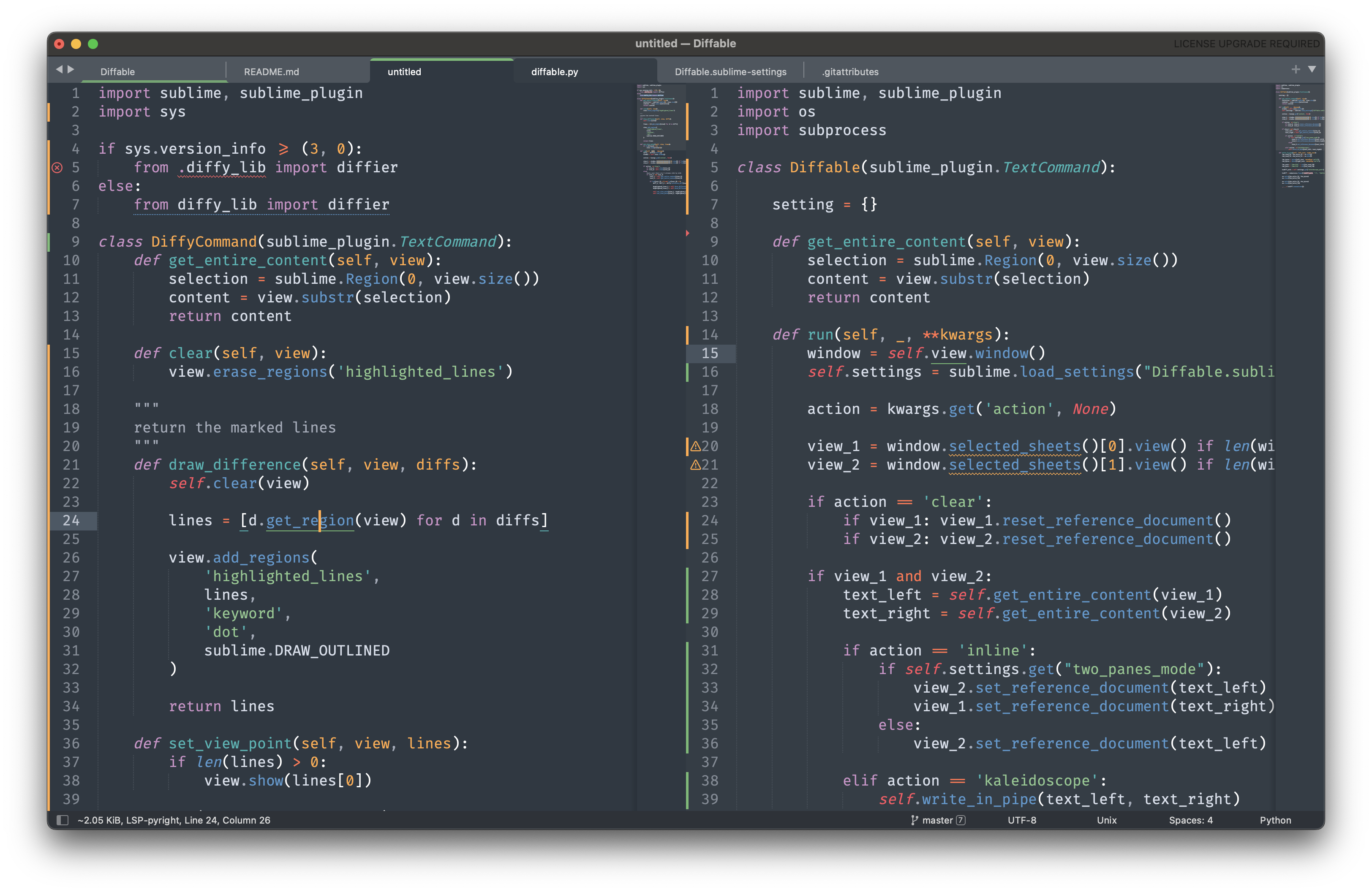The height and width of the screenshot is (892, 1372).
Task: Click the Unix line endings button
Action: [1106, 820]
